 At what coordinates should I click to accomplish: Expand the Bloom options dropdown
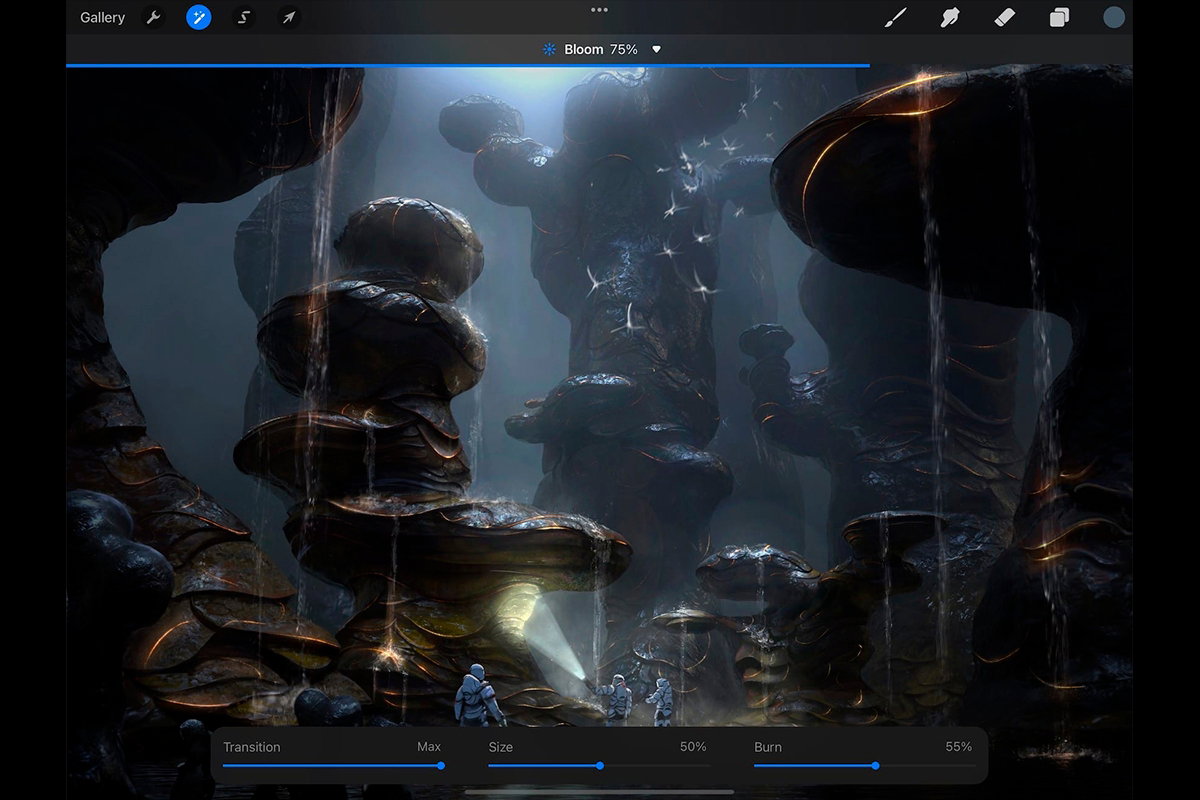coord(656,48)
